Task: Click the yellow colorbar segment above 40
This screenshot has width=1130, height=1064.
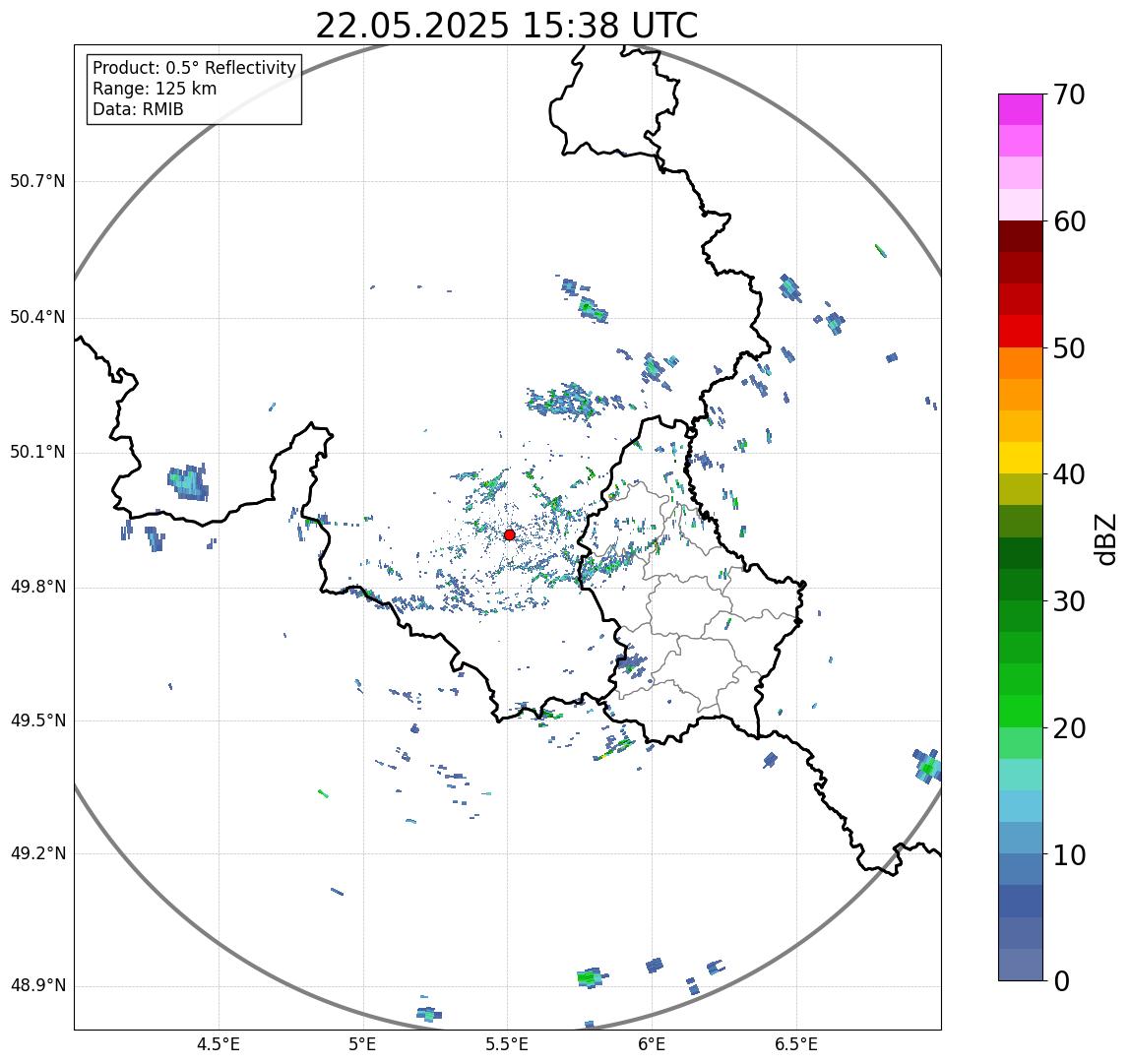Action: click(x=1021, y=458)
